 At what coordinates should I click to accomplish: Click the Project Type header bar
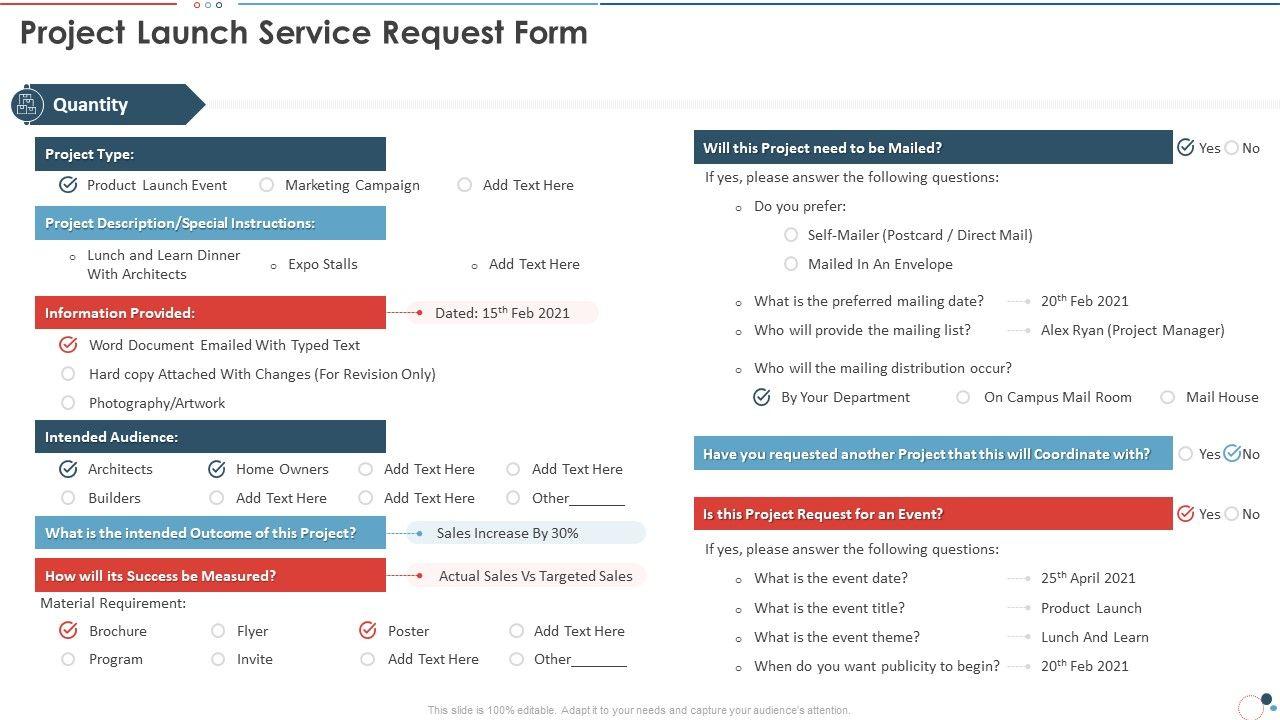pyautogui.click(x=210, y=154)
